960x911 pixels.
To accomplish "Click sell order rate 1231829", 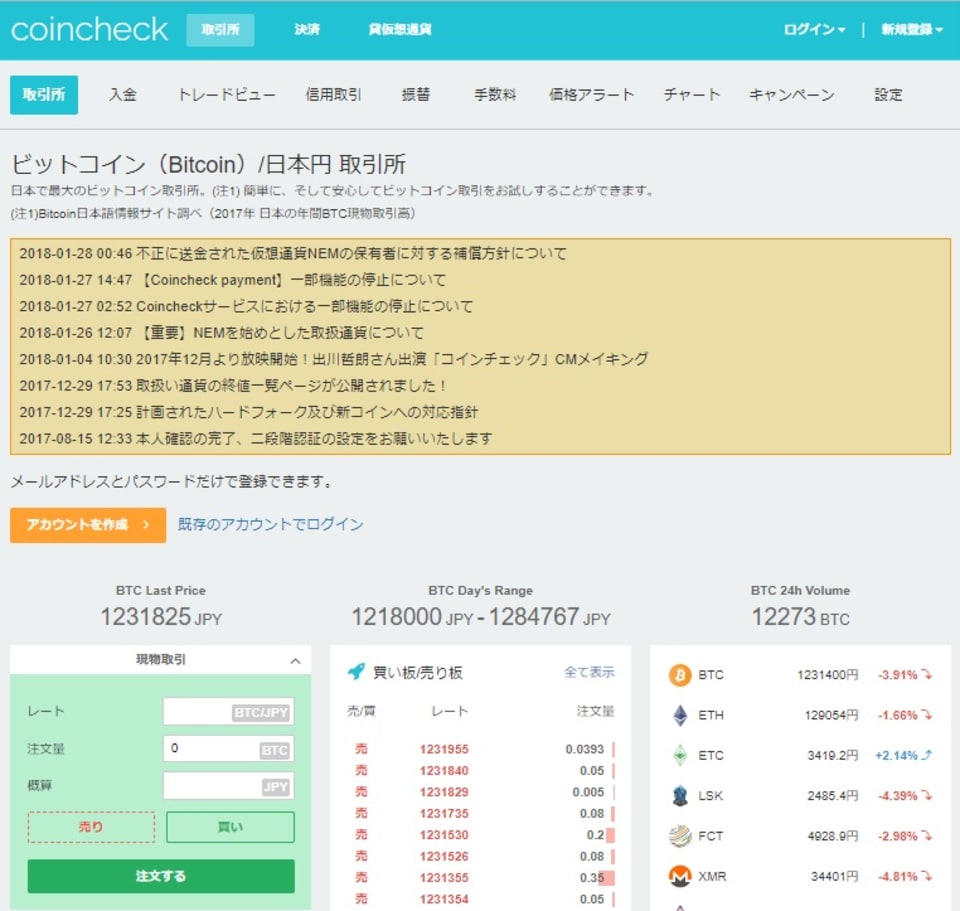I will (x=444, y=792).
